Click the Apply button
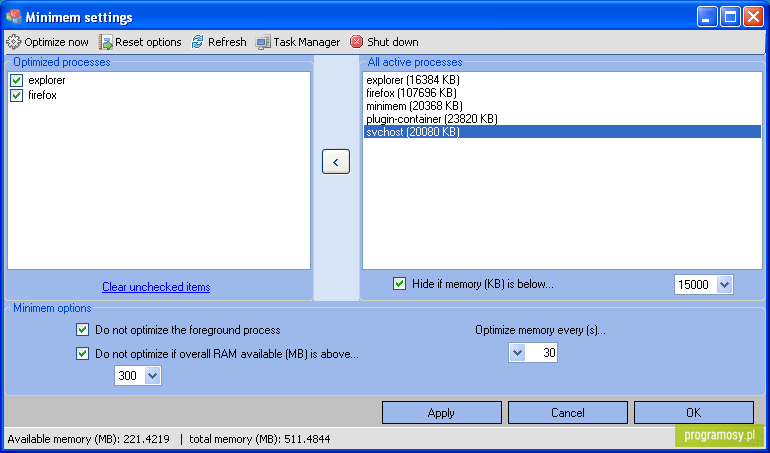770x453 pixels. pos(441,413)
